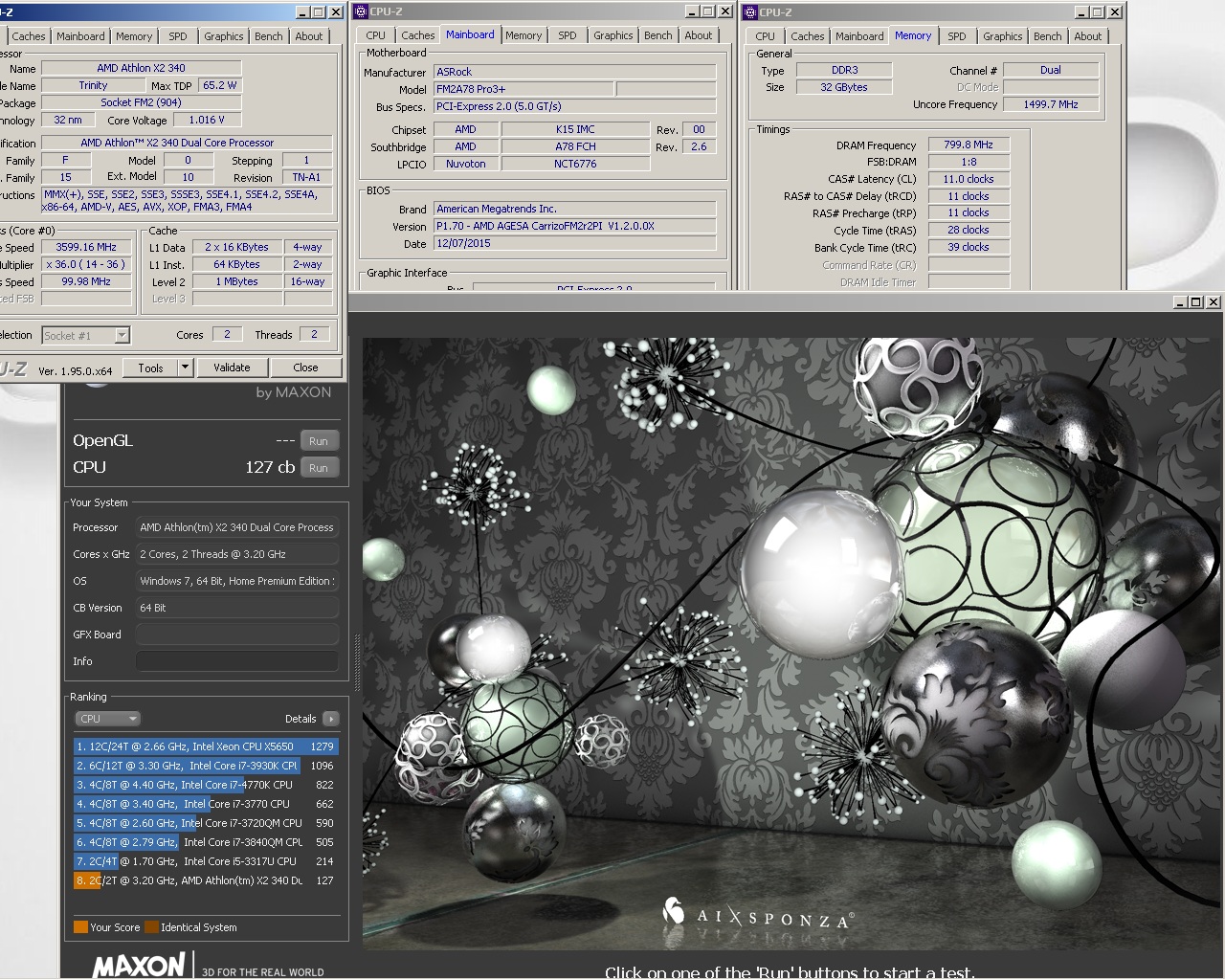Image resolution: width=1225 pixels, height=980 pixels.
Task: Open About tab in right CPU-Z window
Action: [1088, 36]
